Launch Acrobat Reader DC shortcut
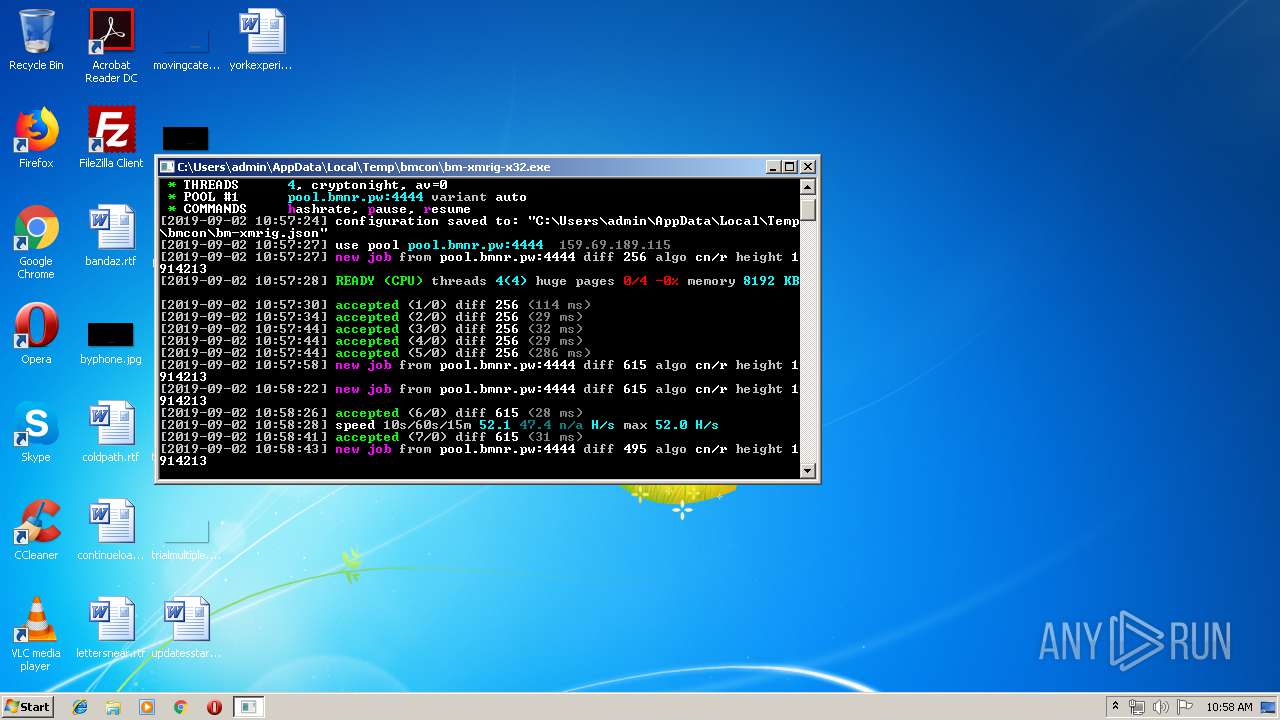Viewport: 1280px width, 720px height. (x=111, y=46)
